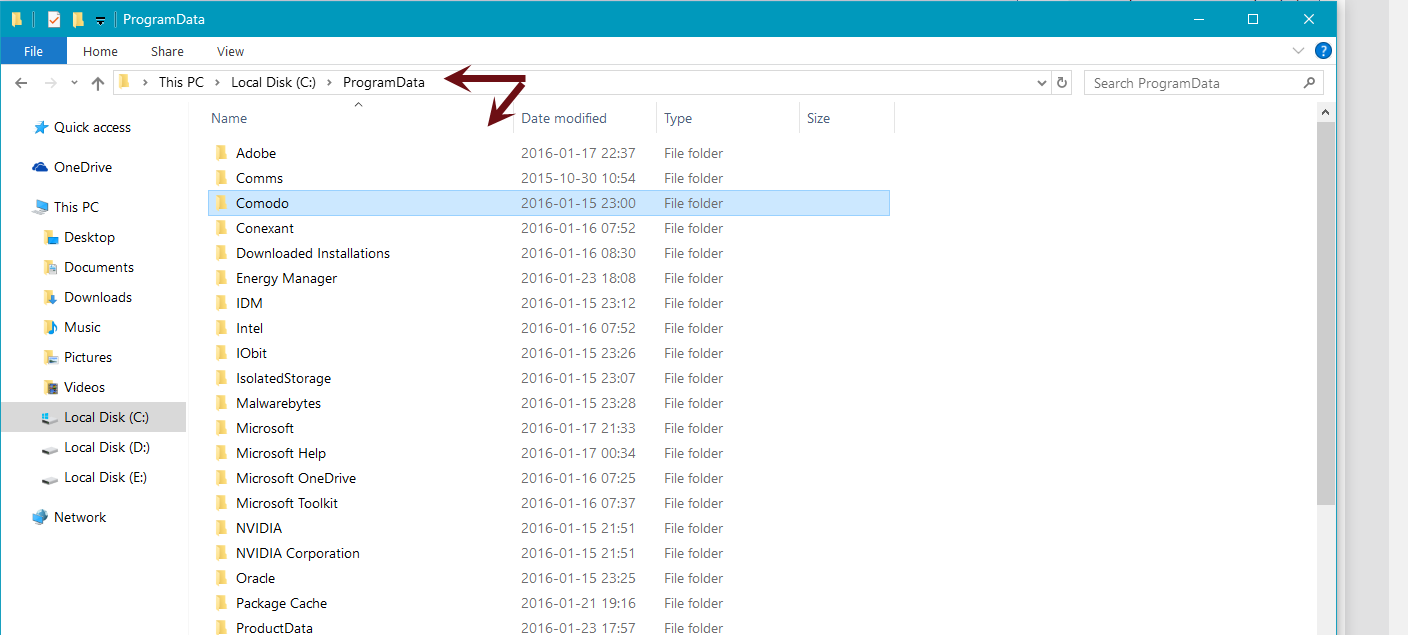Open the address bar history dropdown
The width and height of the screenshot is (1408, 635).
pos(1042,83)
